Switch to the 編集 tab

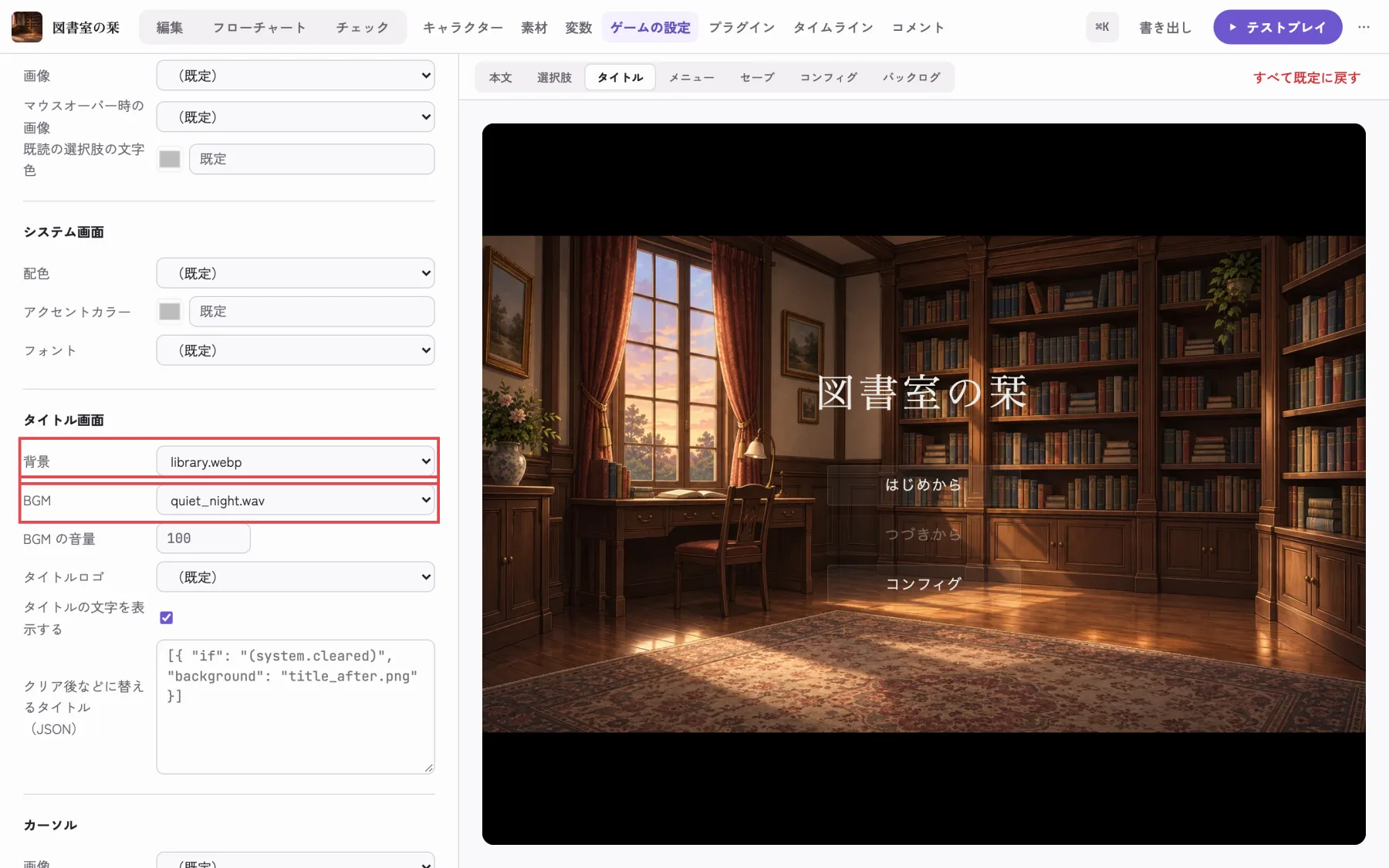tap(170, 28)
